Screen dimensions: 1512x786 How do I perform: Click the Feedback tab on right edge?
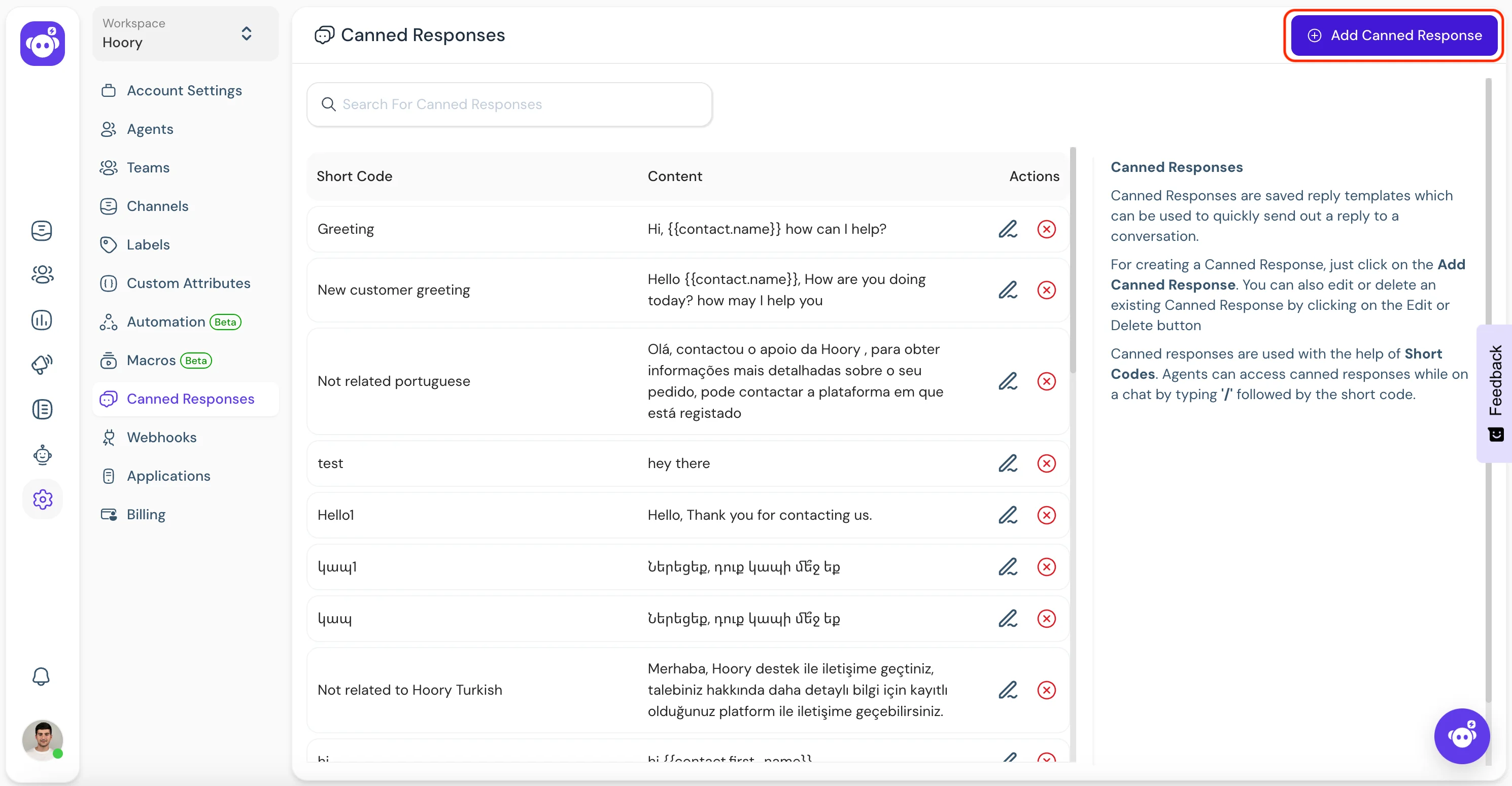click(x=1496, y=389)
